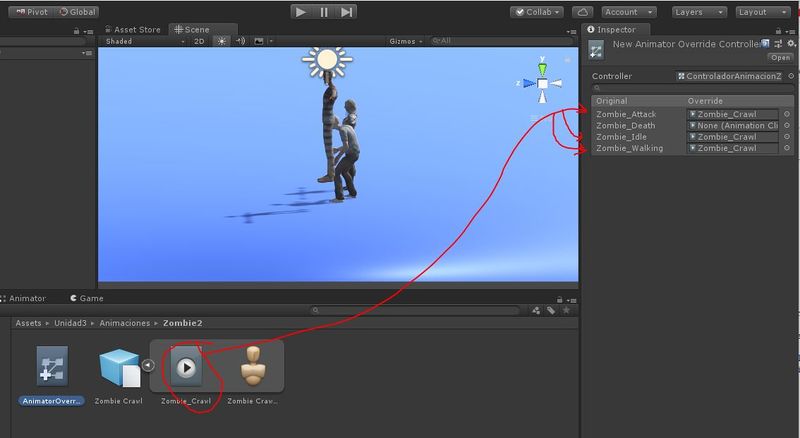Open the Layers dropdown

coord(699,12)
